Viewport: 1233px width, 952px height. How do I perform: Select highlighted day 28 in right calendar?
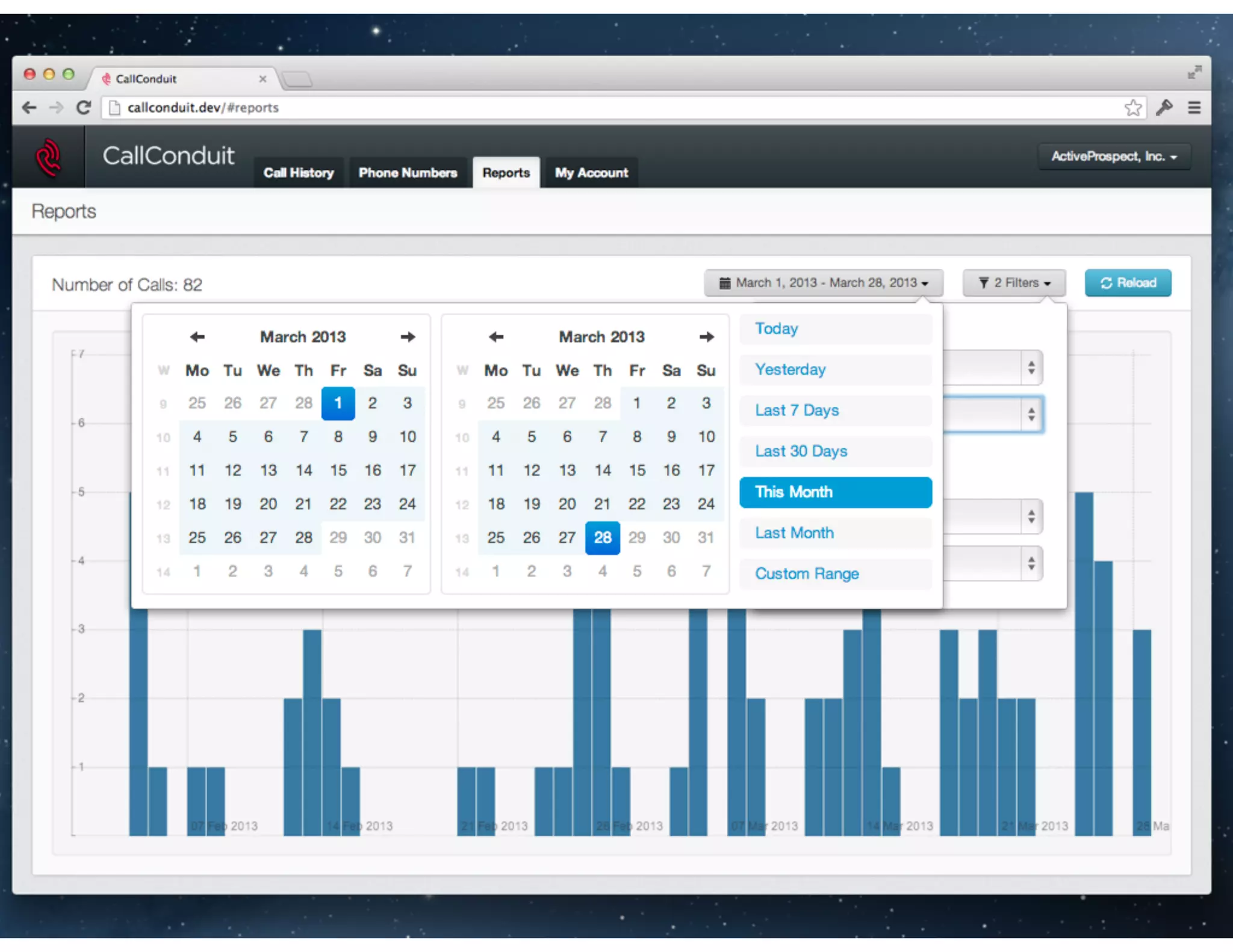pyautogui.click(x=602, y=537)
